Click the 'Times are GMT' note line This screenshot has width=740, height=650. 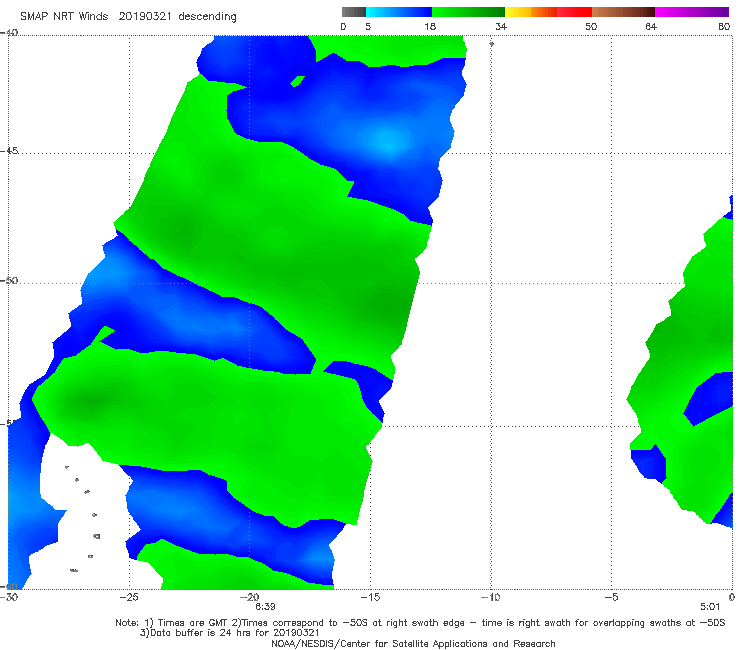point(420,623)
